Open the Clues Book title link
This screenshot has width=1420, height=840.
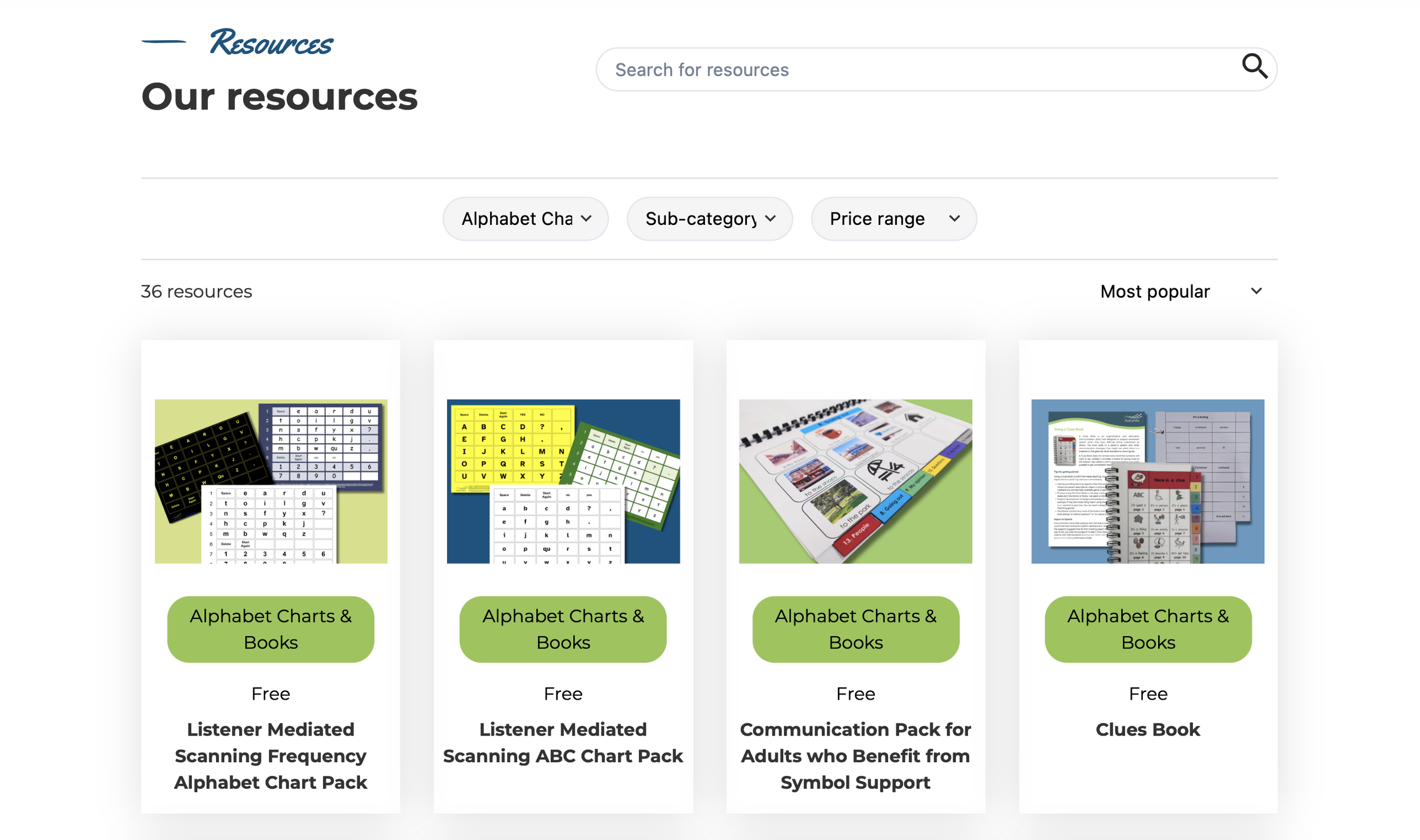pyautogui.click(x=1147, y=729)
